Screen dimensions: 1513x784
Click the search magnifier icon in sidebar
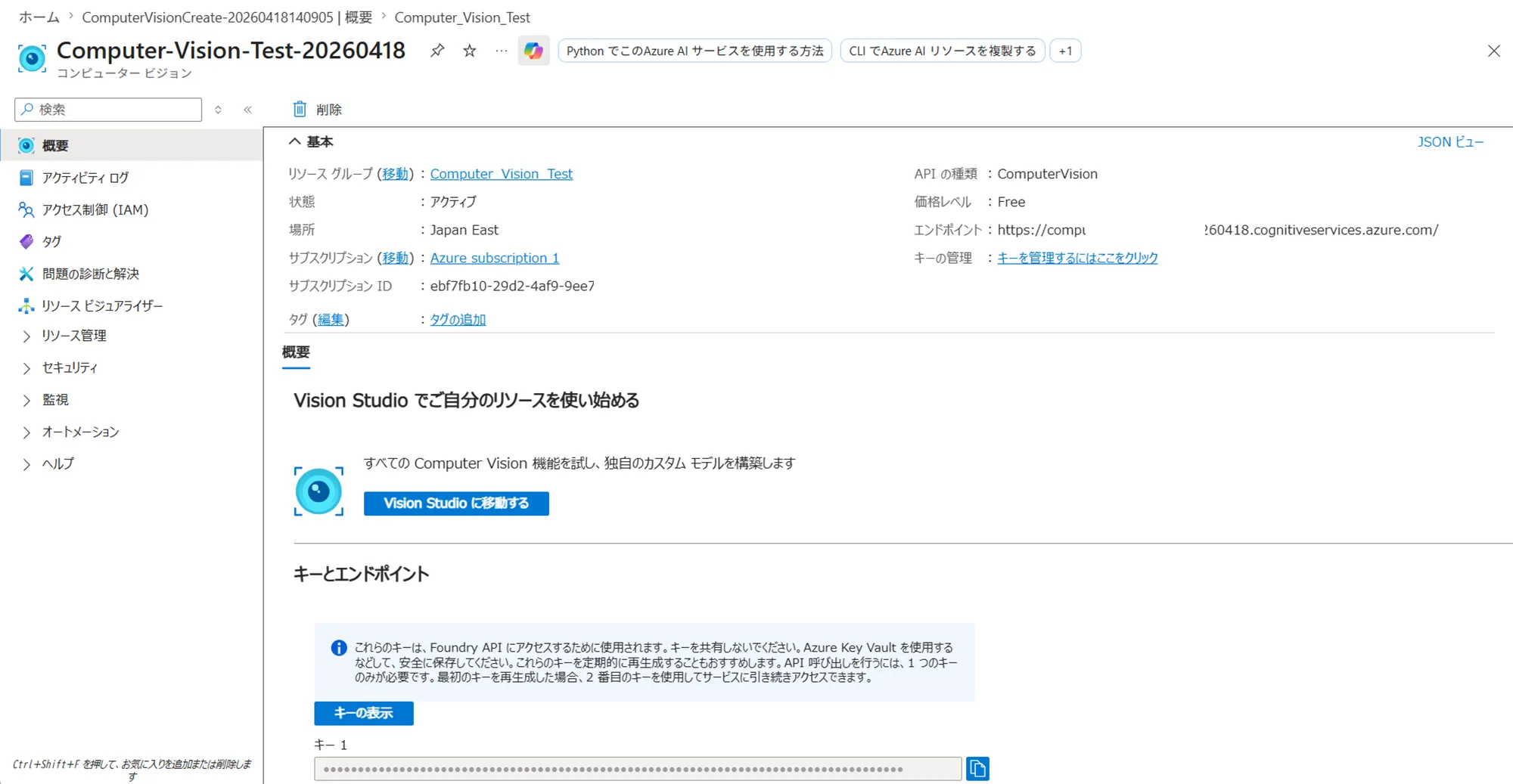27,110
